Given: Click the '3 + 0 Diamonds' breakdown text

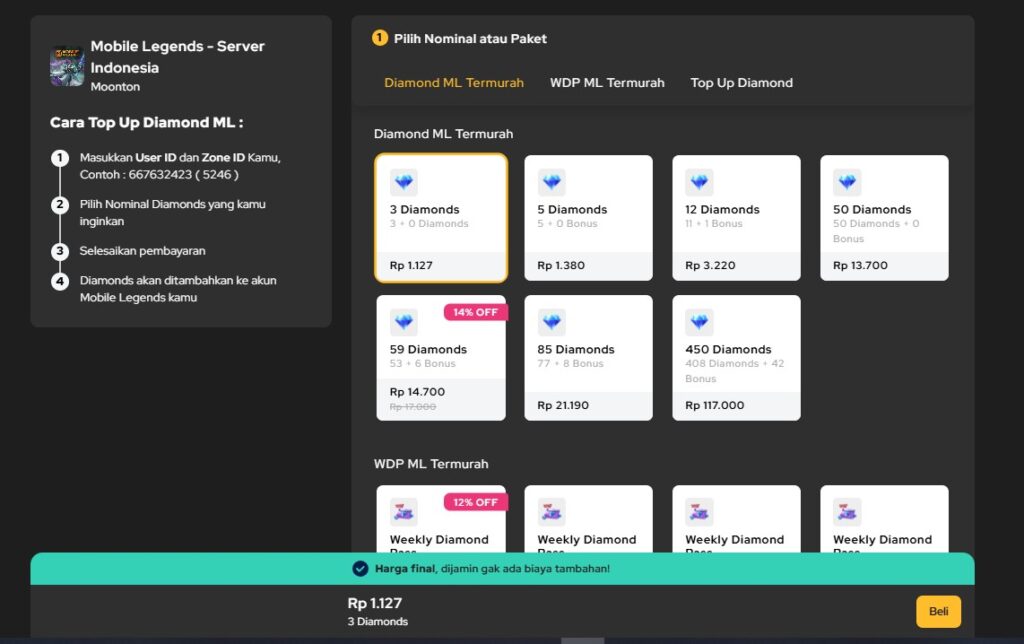Looking at the screenshot, I should point(429,223).
